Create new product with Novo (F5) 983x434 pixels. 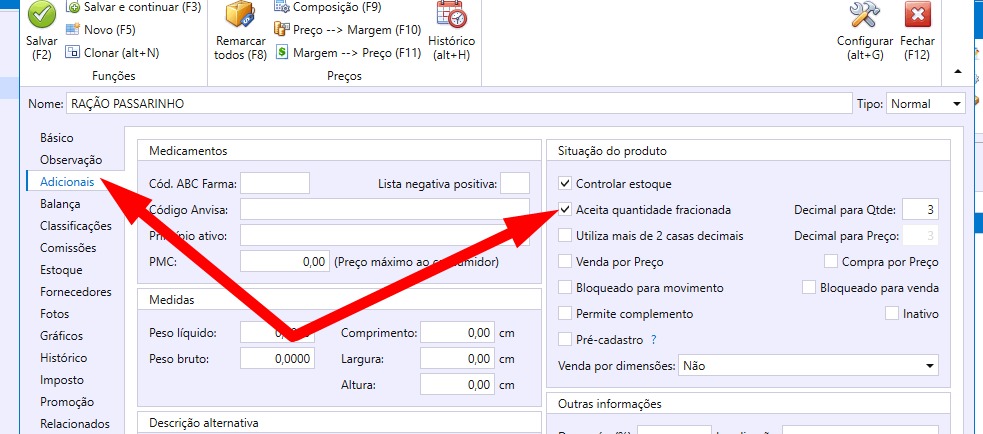point(74,29)
